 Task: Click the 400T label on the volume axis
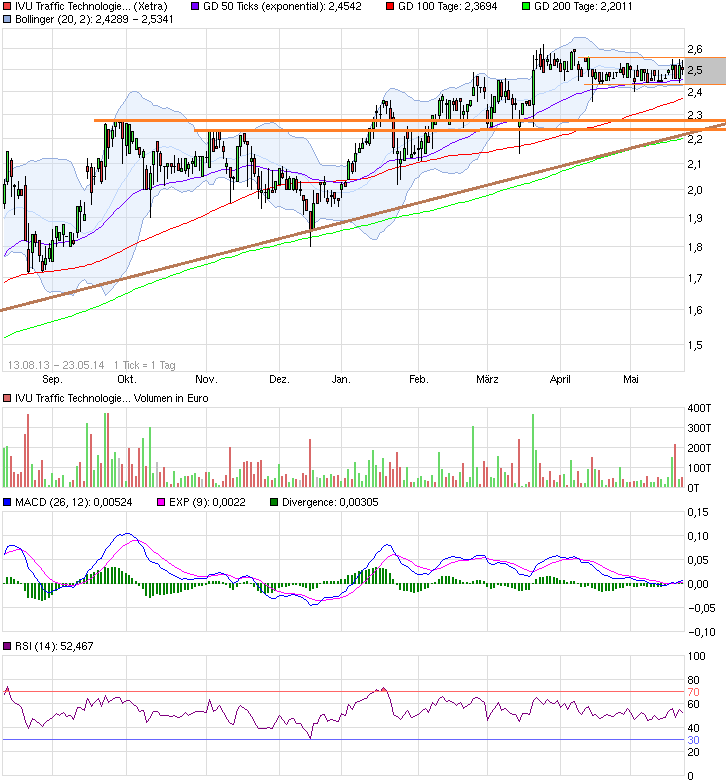point(700,409)
